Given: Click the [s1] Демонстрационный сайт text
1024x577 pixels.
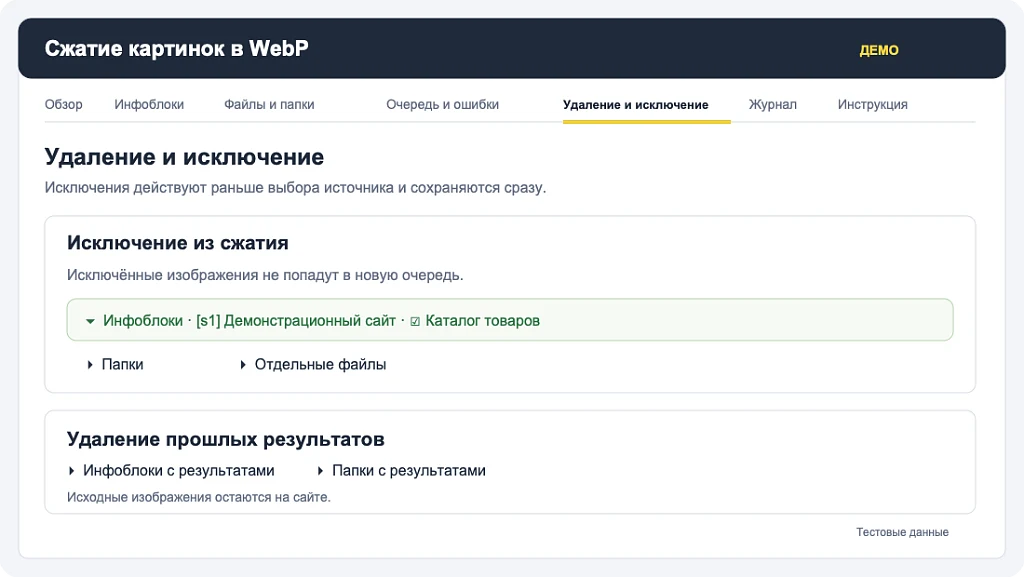Looking at the screenshot, I should pos(296,320).
